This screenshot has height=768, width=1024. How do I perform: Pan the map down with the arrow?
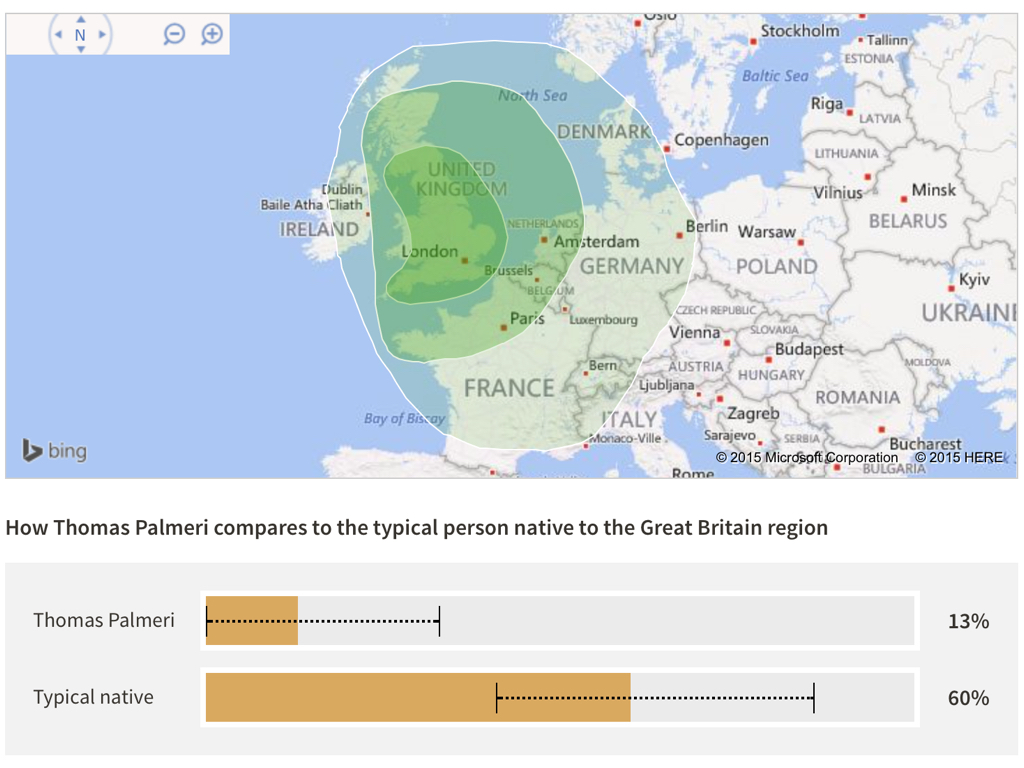point(80,49)
